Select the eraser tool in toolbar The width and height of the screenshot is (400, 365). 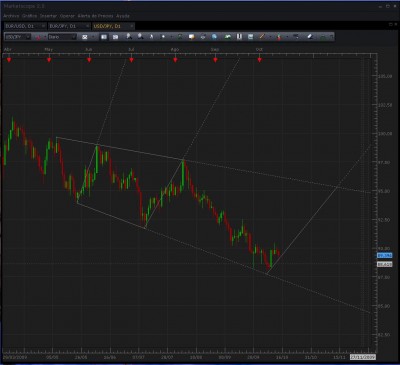pos(310,37)
